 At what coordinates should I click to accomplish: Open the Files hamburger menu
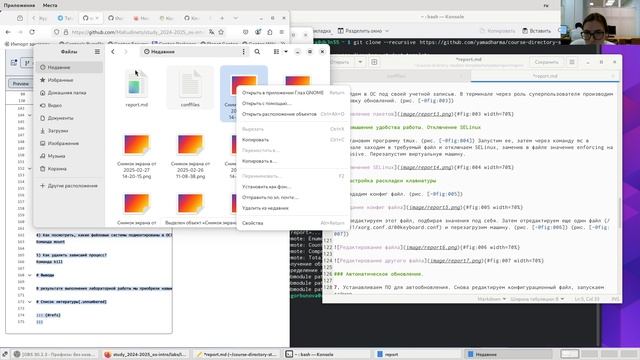coord(97,52)
